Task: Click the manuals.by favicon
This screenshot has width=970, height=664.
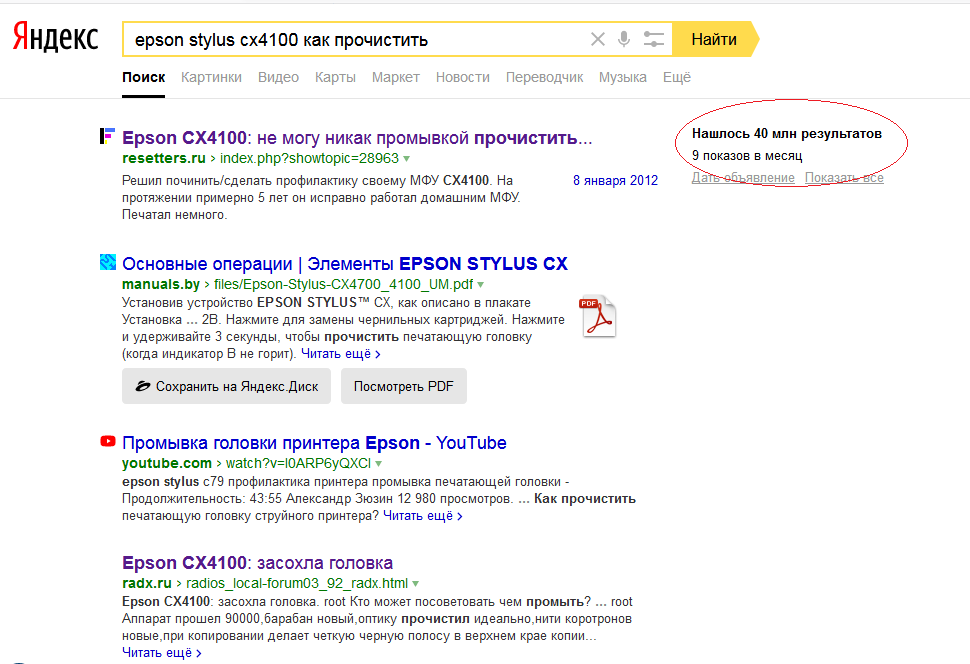Action: click(x=108, y=262)
